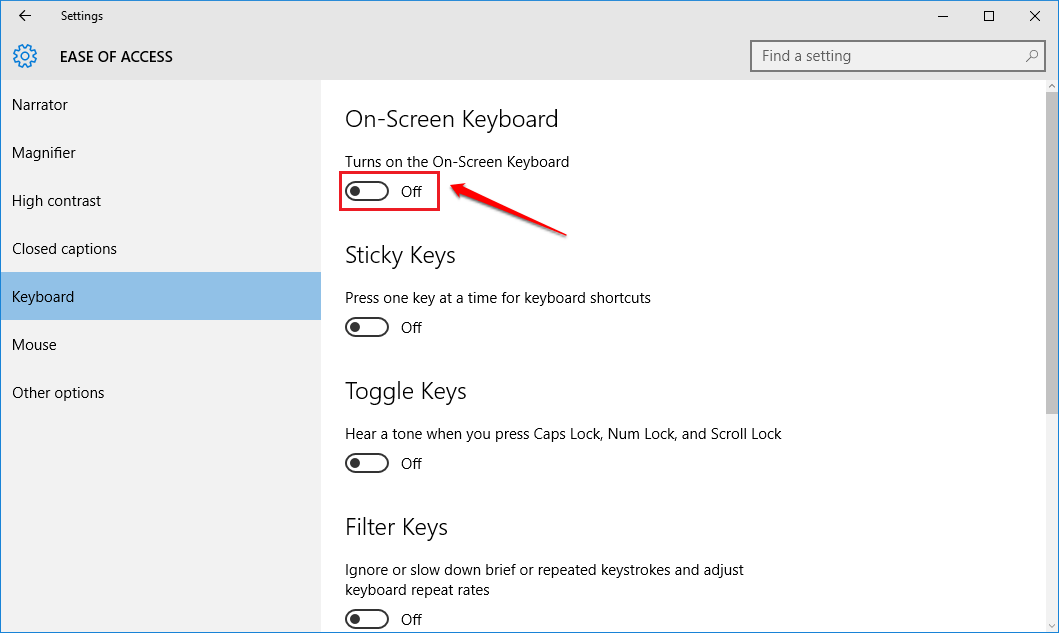Open Other options in the sidebar
Viewport: 1059px width, 633px height.
click(58, 392)
